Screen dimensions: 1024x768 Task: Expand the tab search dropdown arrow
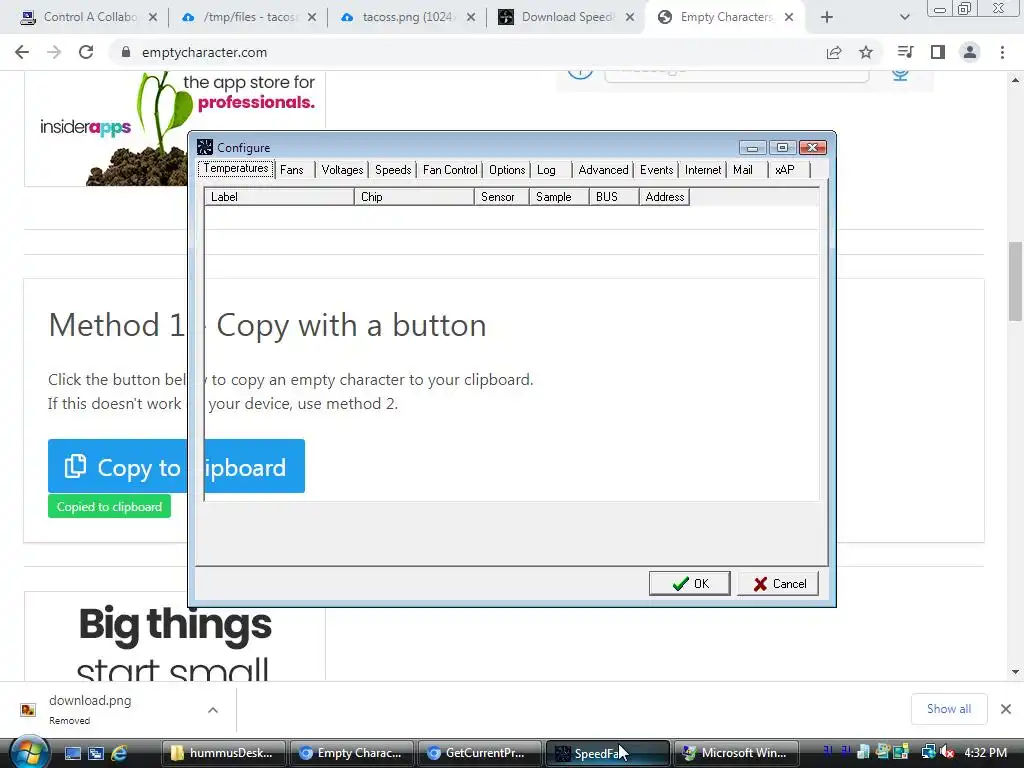point(904,17)
